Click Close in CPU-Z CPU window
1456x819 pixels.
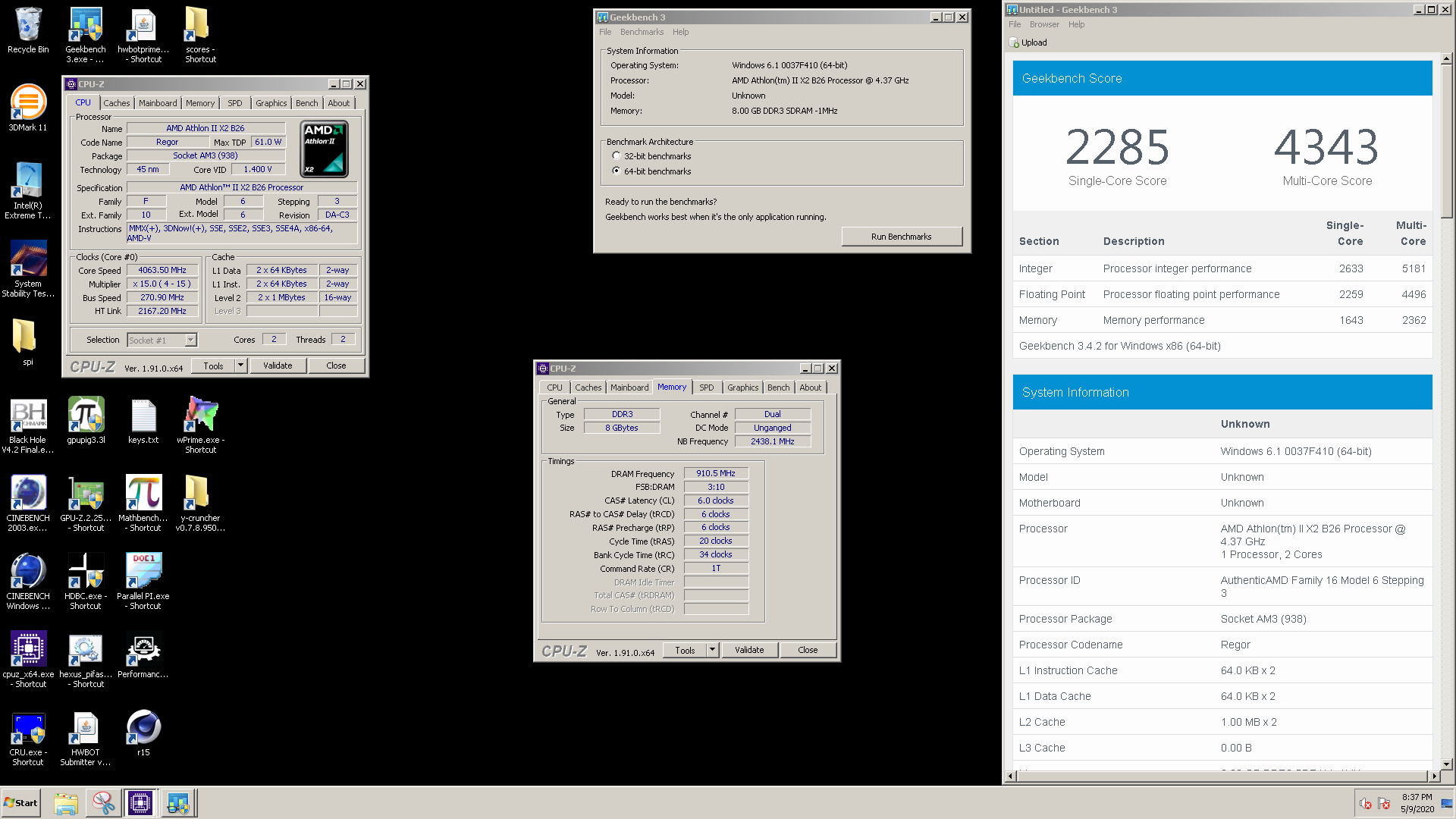coord(336,366)
